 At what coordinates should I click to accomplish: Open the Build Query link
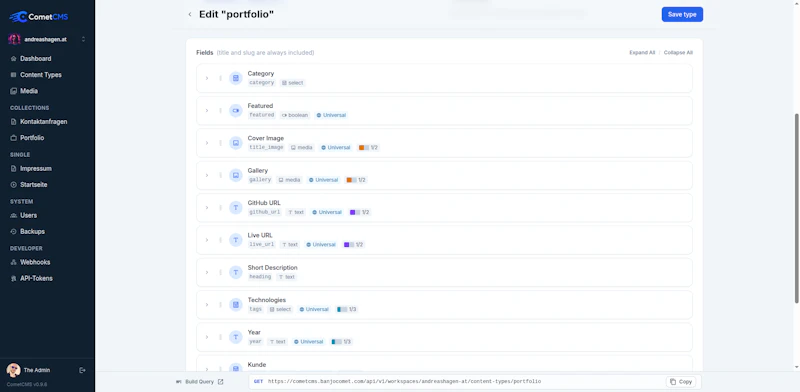[x=199, y=382]
